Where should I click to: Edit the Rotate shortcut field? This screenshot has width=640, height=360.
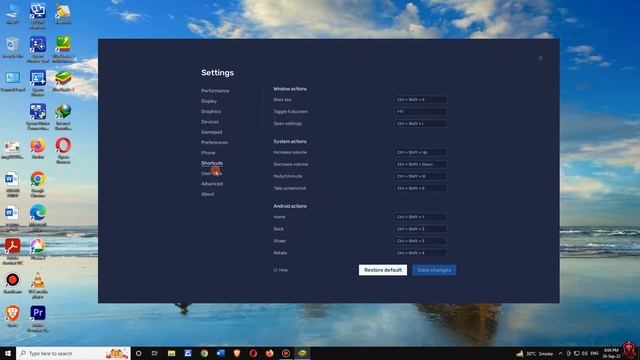click(x=420, y=253)
